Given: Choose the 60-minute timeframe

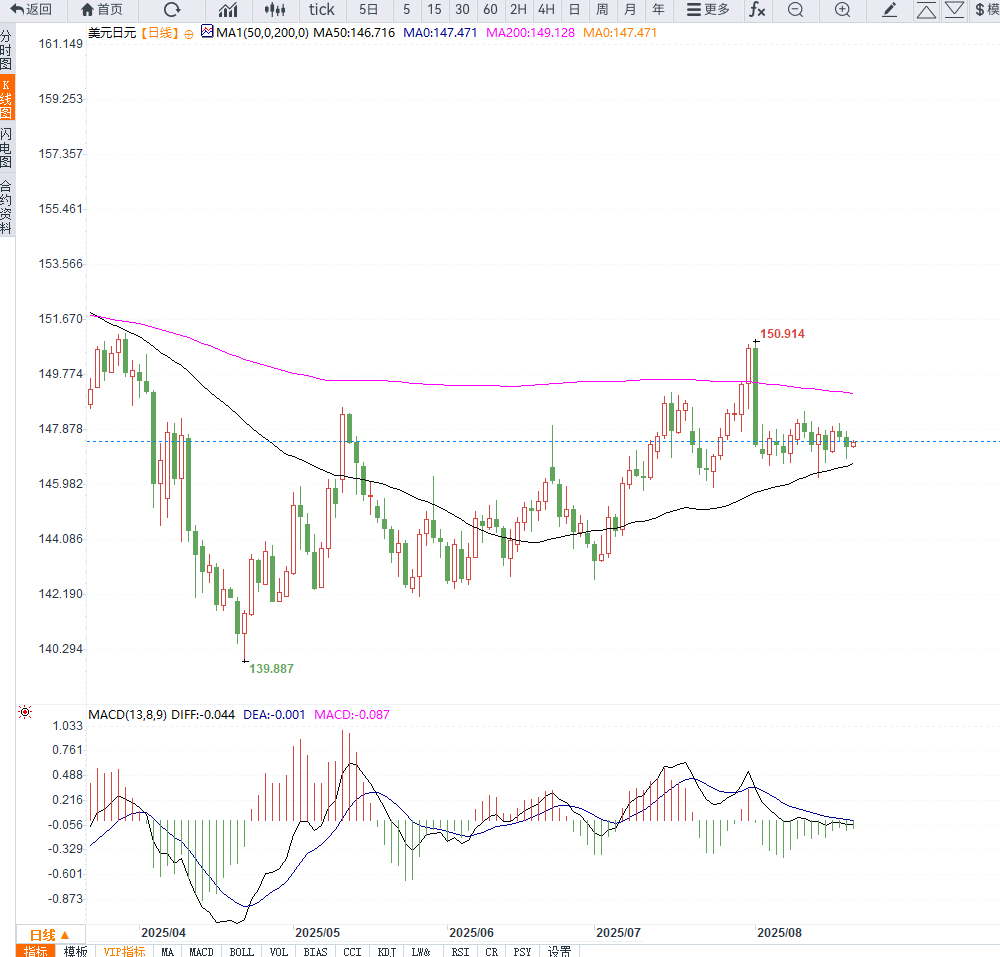Looking at the screenshot, I should pos(490,10).
